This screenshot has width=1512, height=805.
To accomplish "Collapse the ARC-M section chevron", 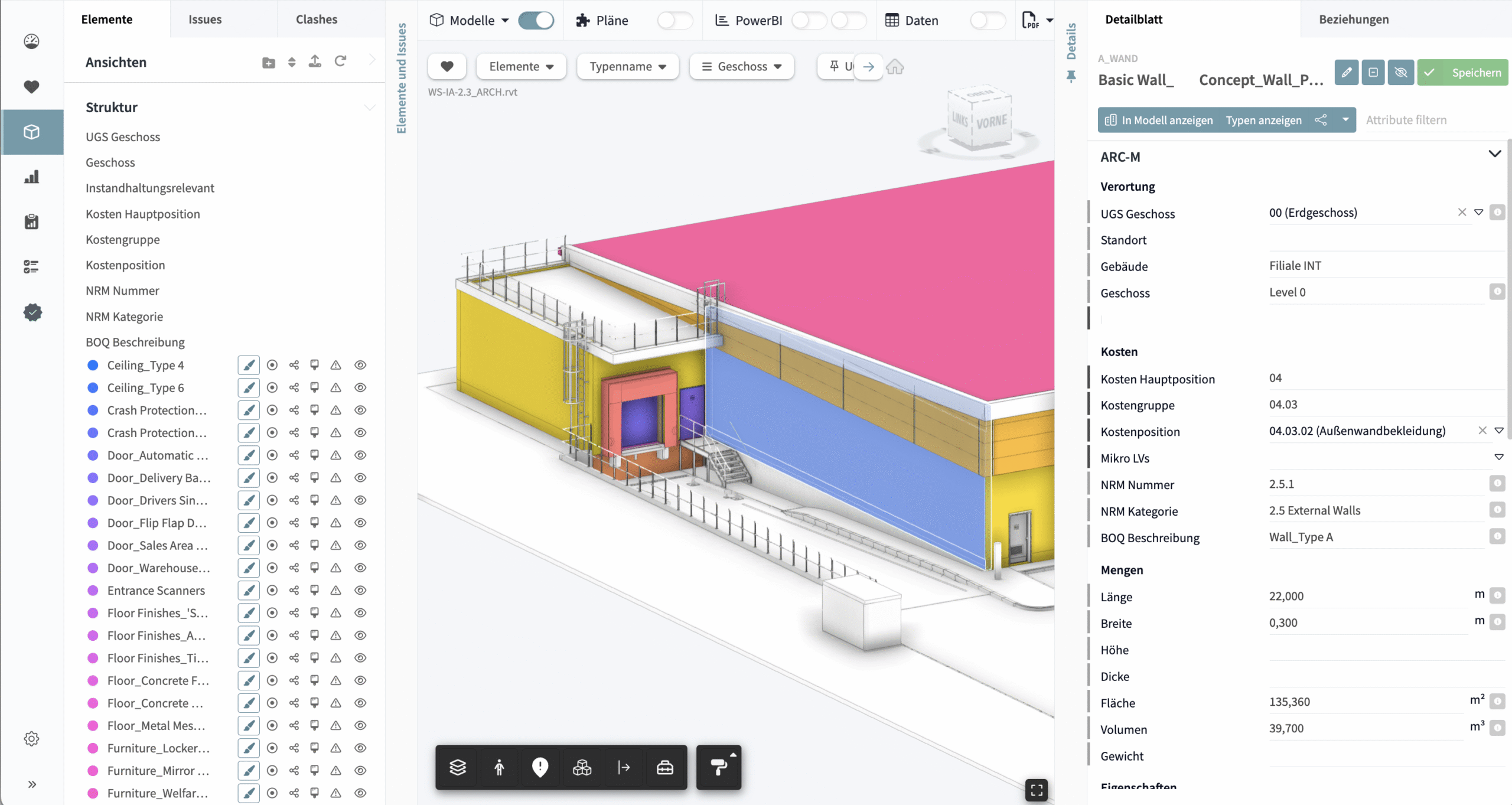I will click(1494, 154).
